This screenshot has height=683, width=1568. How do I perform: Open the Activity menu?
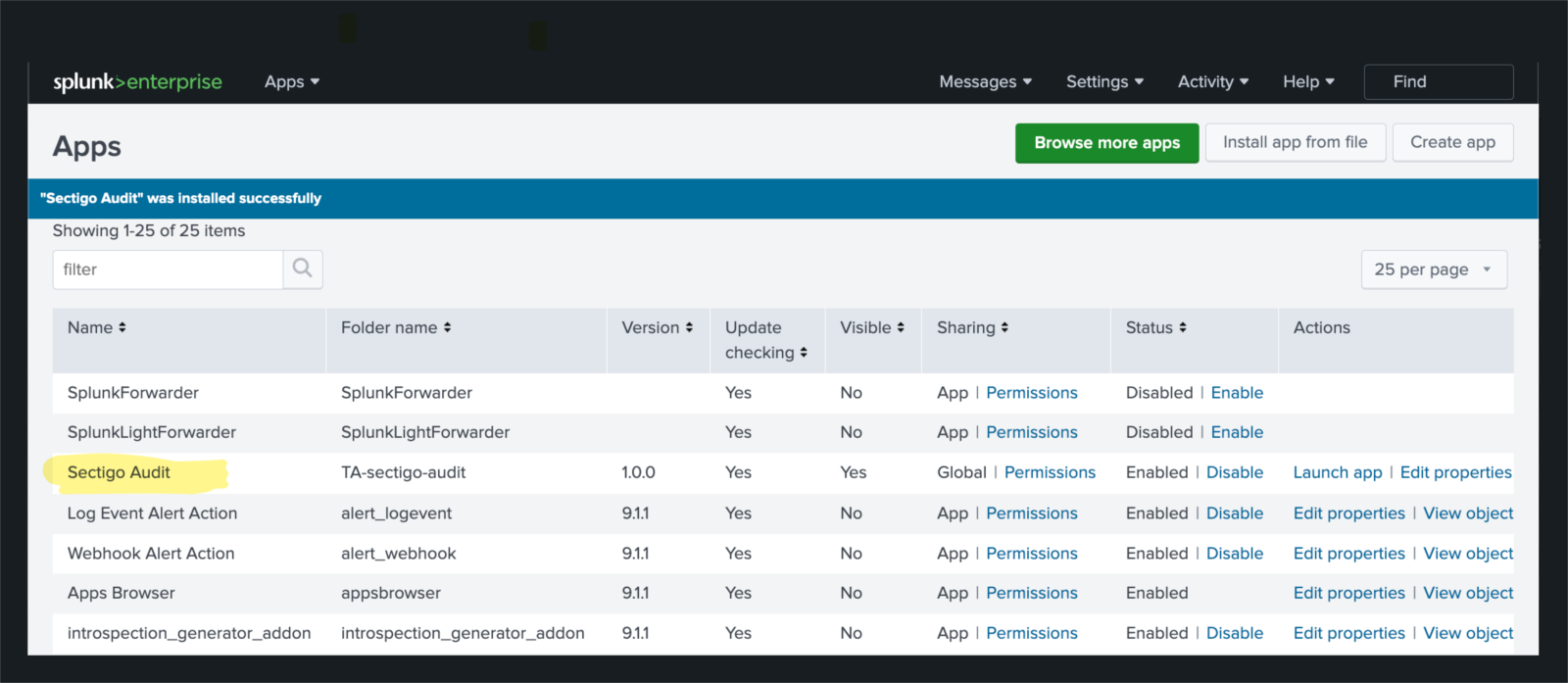(1212, 82)
